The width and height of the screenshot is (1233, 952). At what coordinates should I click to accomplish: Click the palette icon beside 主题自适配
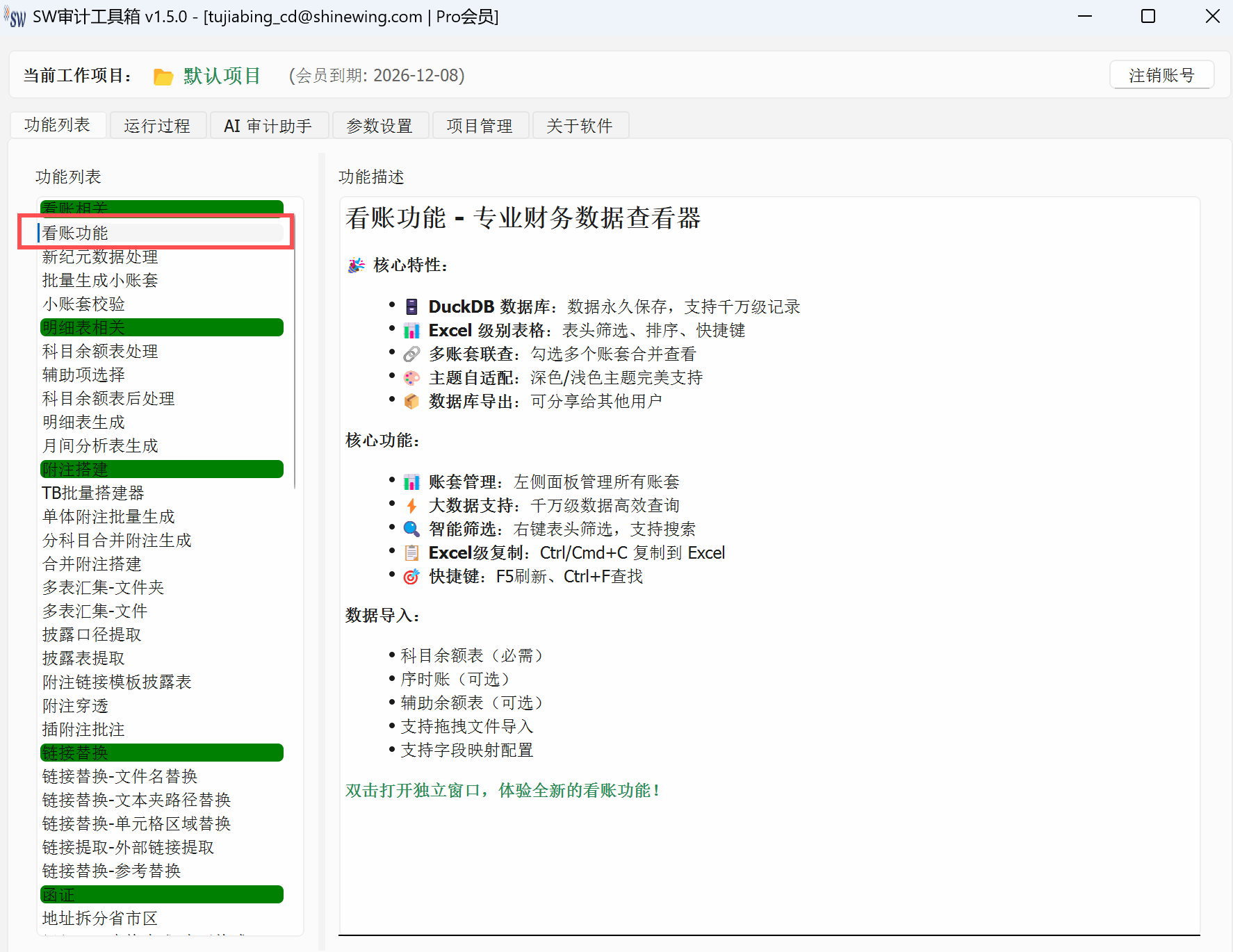[411, 377]
